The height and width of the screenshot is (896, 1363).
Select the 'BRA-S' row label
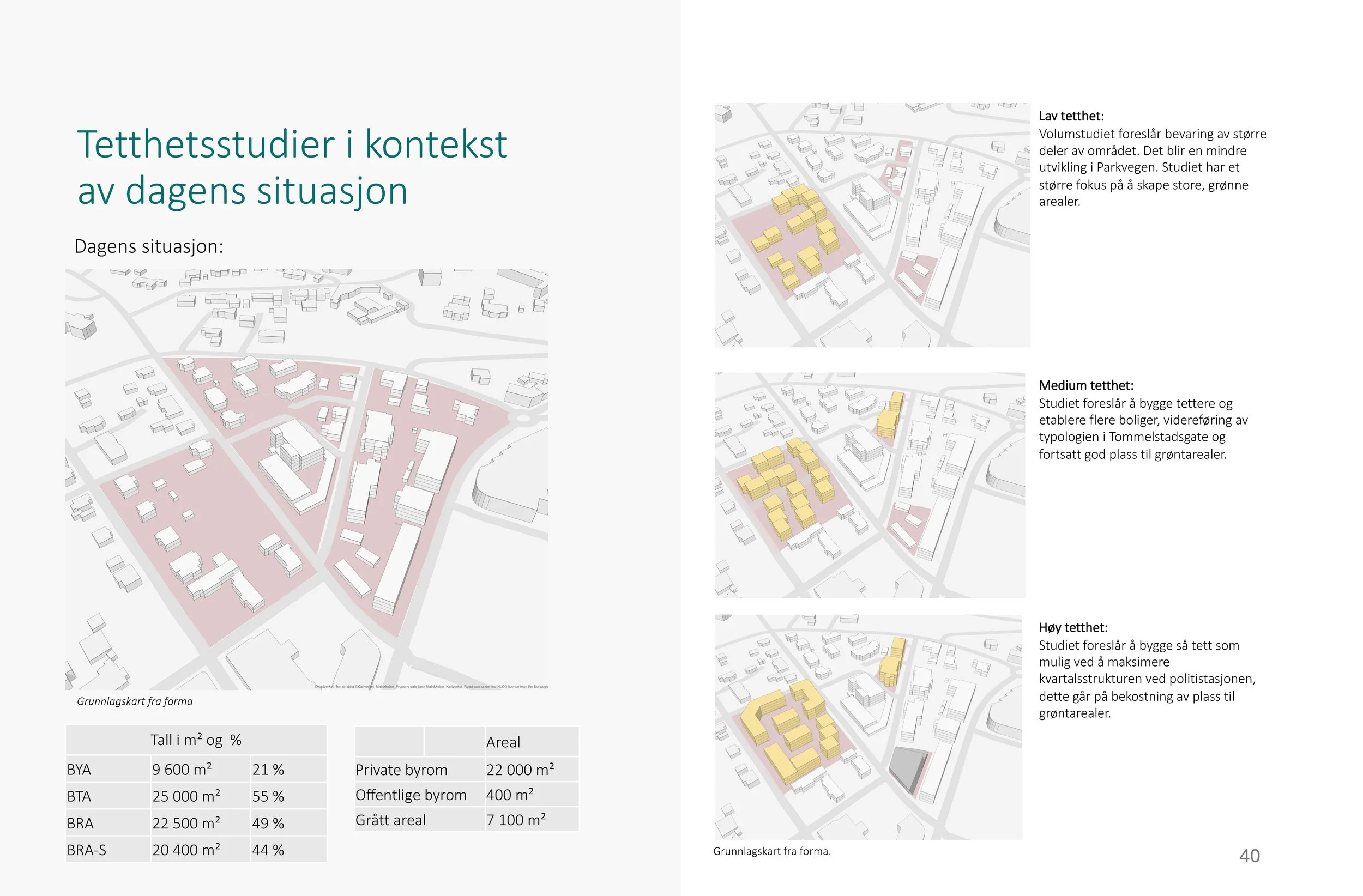pos(87,850)
